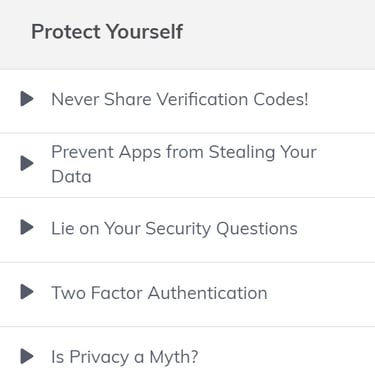Open the 'Never Share Verification Codes!' title
This screenshot has width=375, height=386.
coord(180,99)
